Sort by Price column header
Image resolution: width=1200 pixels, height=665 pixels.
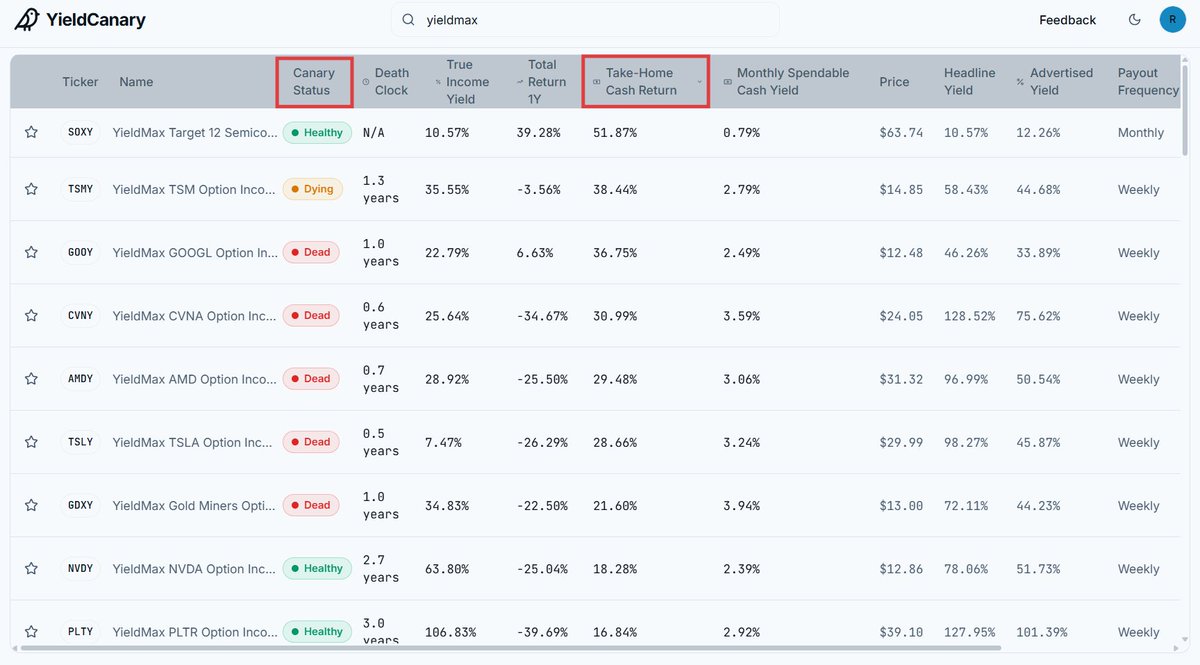point(894,82)
